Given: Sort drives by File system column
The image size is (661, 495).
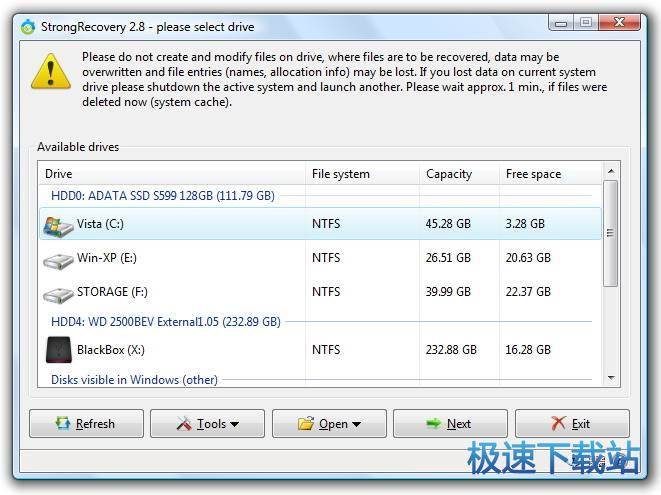Looking at the screenshot, I should [x=360, y=174].
